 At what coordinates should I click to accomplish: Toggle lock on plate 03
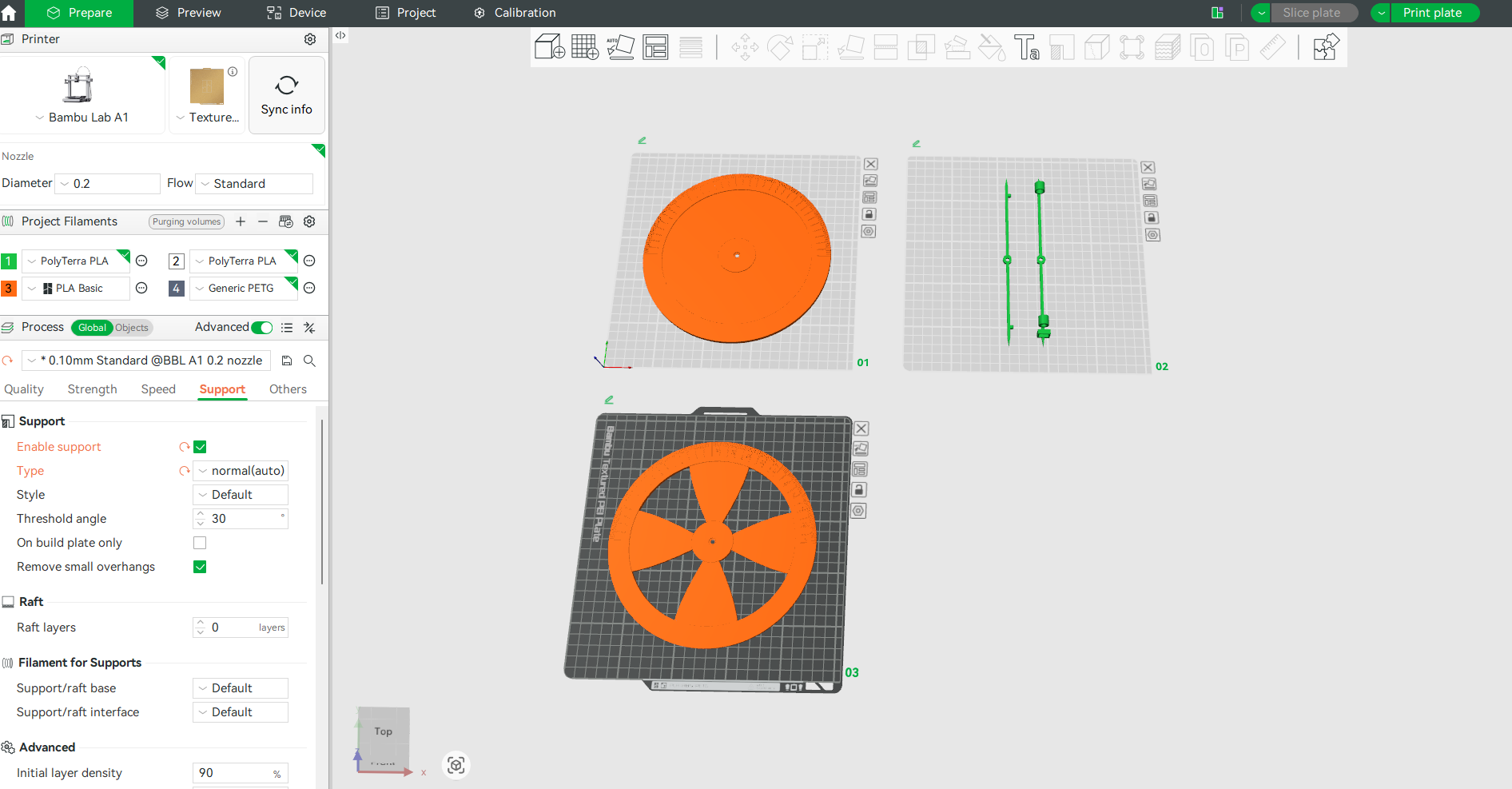coord(859,490)
